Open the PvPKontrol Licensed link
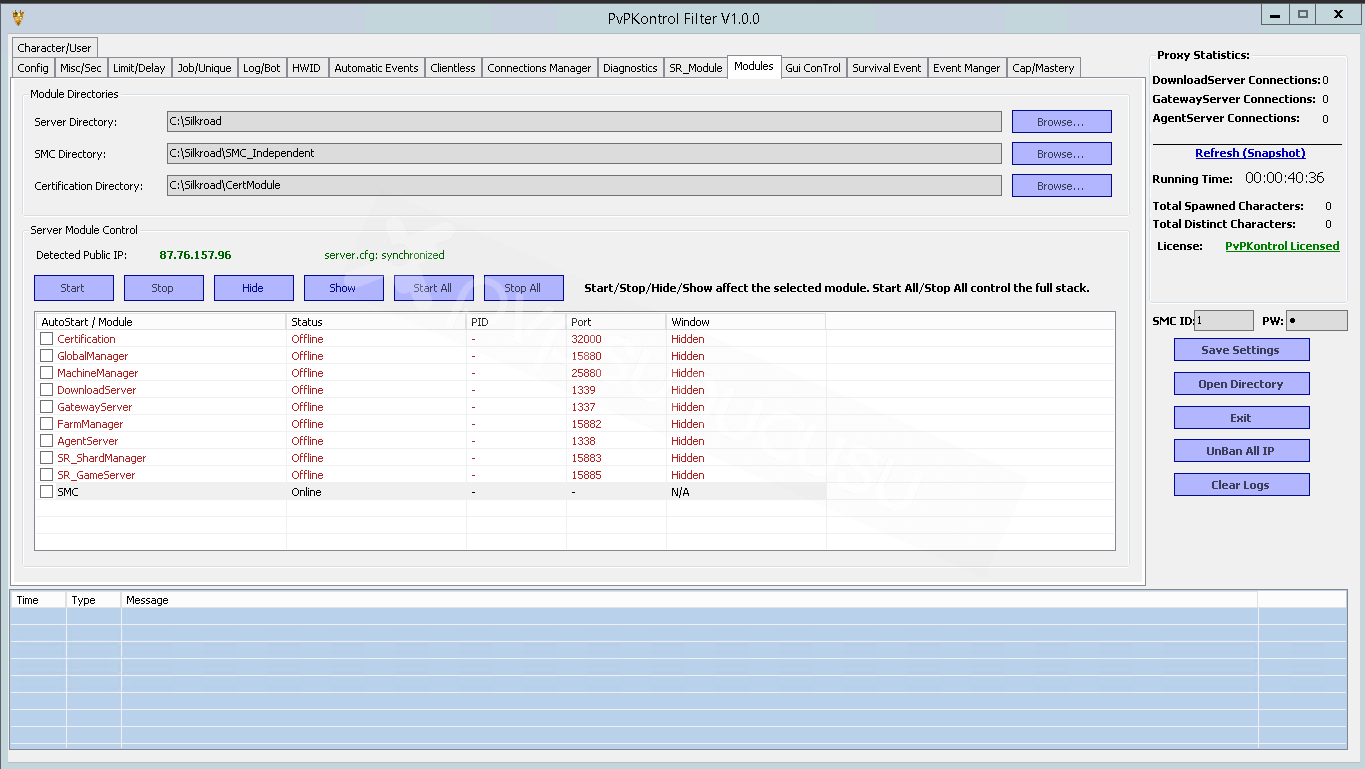The image size is (1365, 769). point(1282,246)
